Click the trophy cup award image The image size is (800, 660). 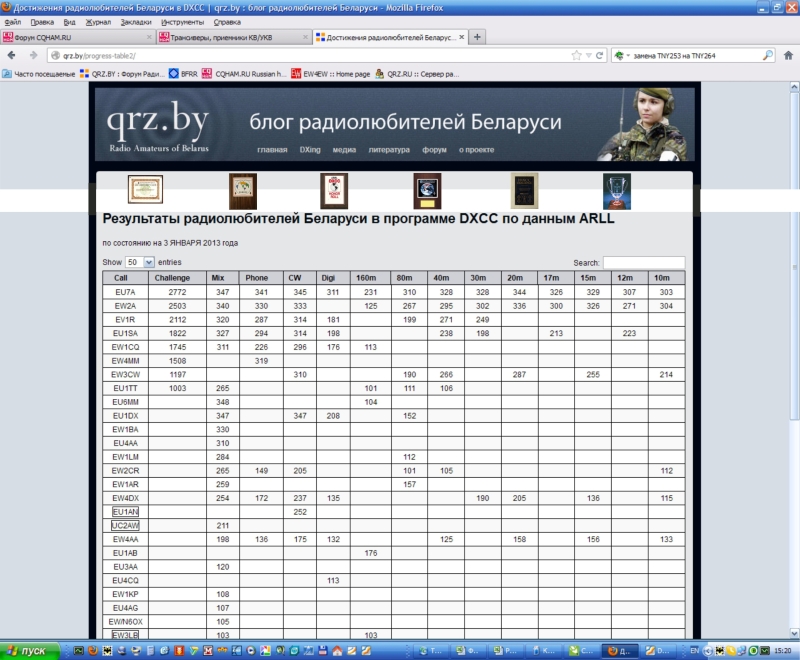click(617, 189)
